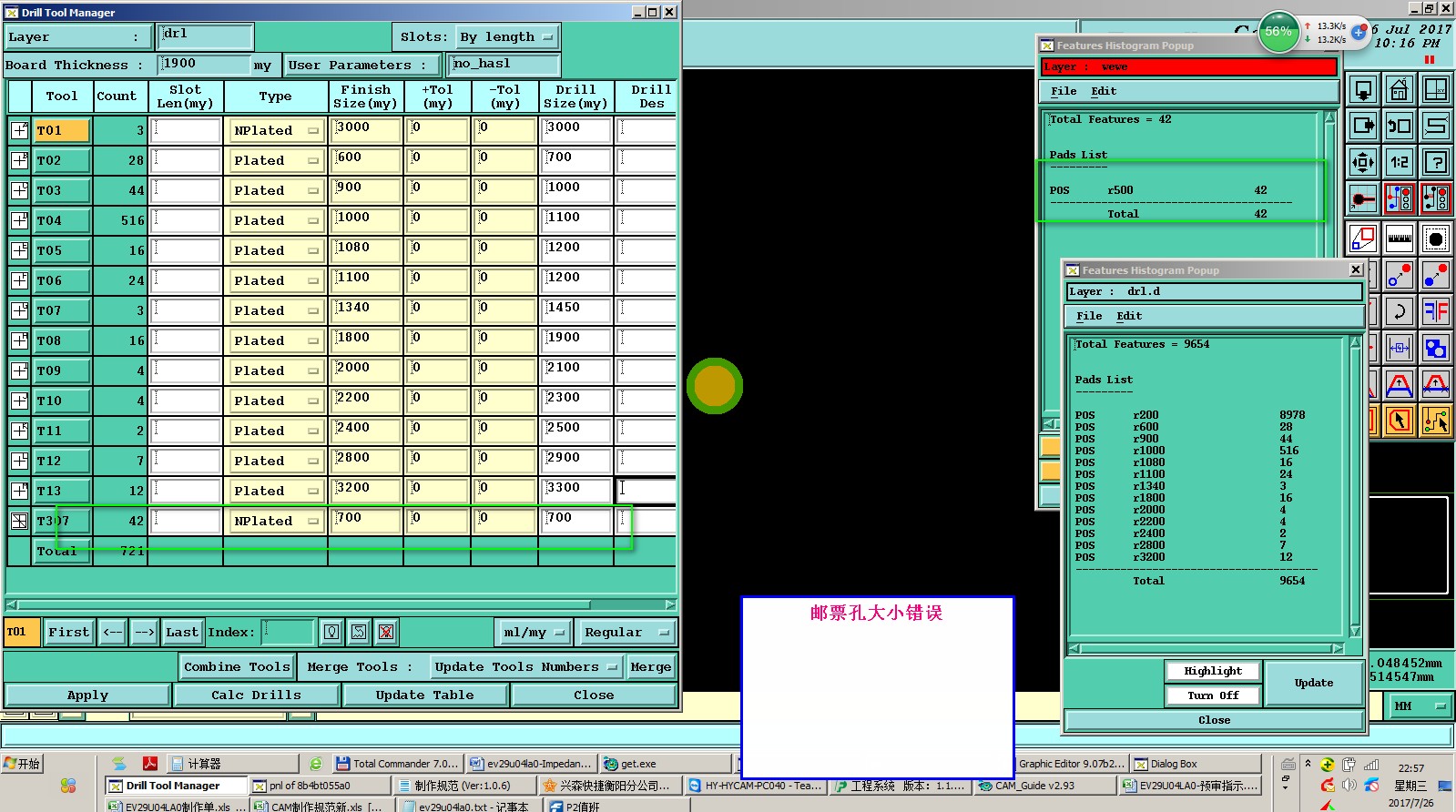Viewport: 1456px width, 812px height.
Task: Click the previous zoom undo icon
Action: pyautogui.click(x=1399, y=127)
